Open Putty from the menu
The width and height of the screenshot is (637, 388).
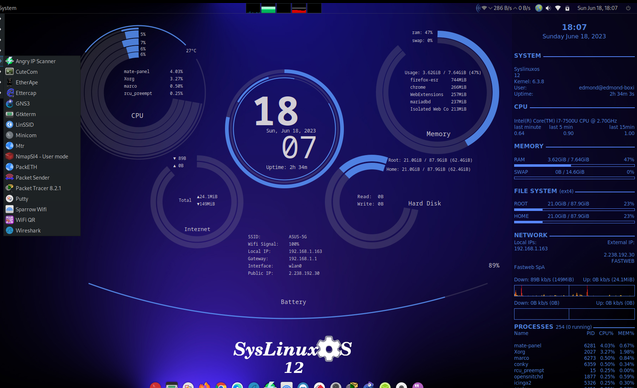42,198
